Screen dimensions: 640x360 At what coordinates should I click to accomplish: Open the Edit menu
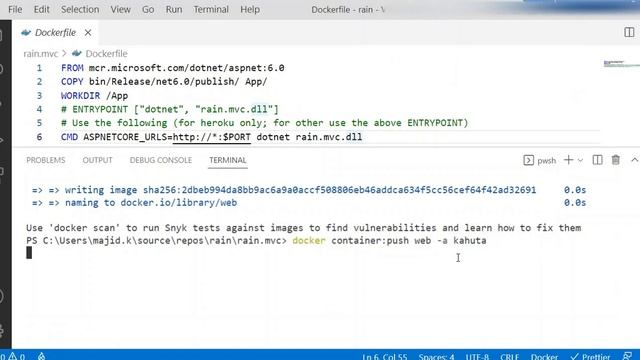[x=41, y=9]
